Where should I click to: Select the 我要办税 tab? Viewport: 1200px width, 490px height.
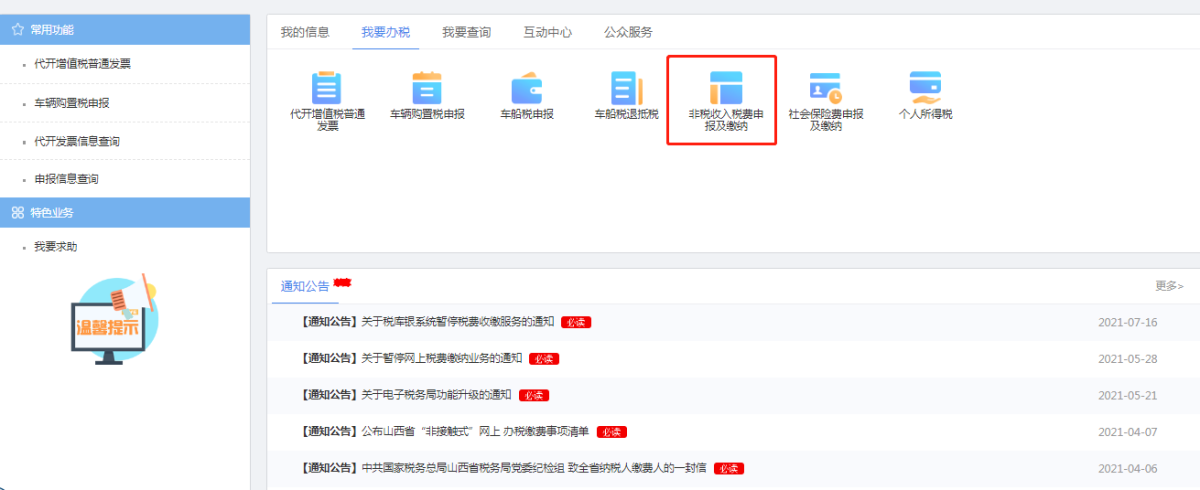[386, 32]
